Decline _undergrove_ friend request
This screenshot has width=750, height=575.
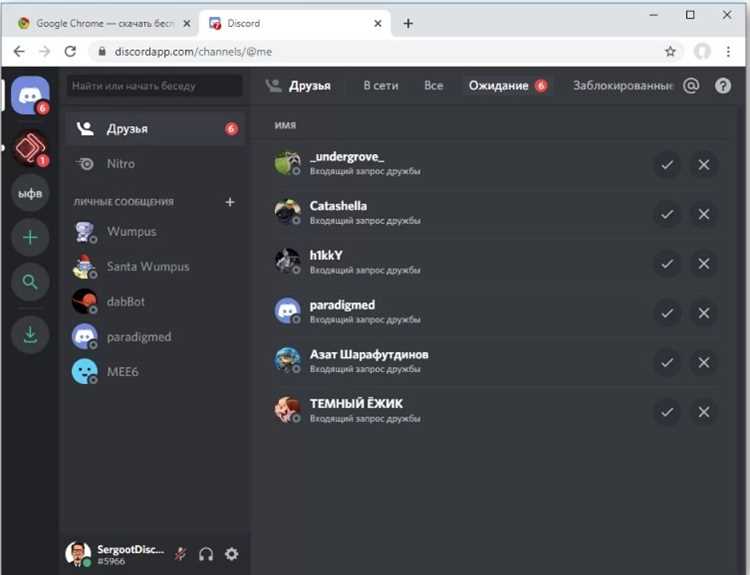tap(704, 165)
